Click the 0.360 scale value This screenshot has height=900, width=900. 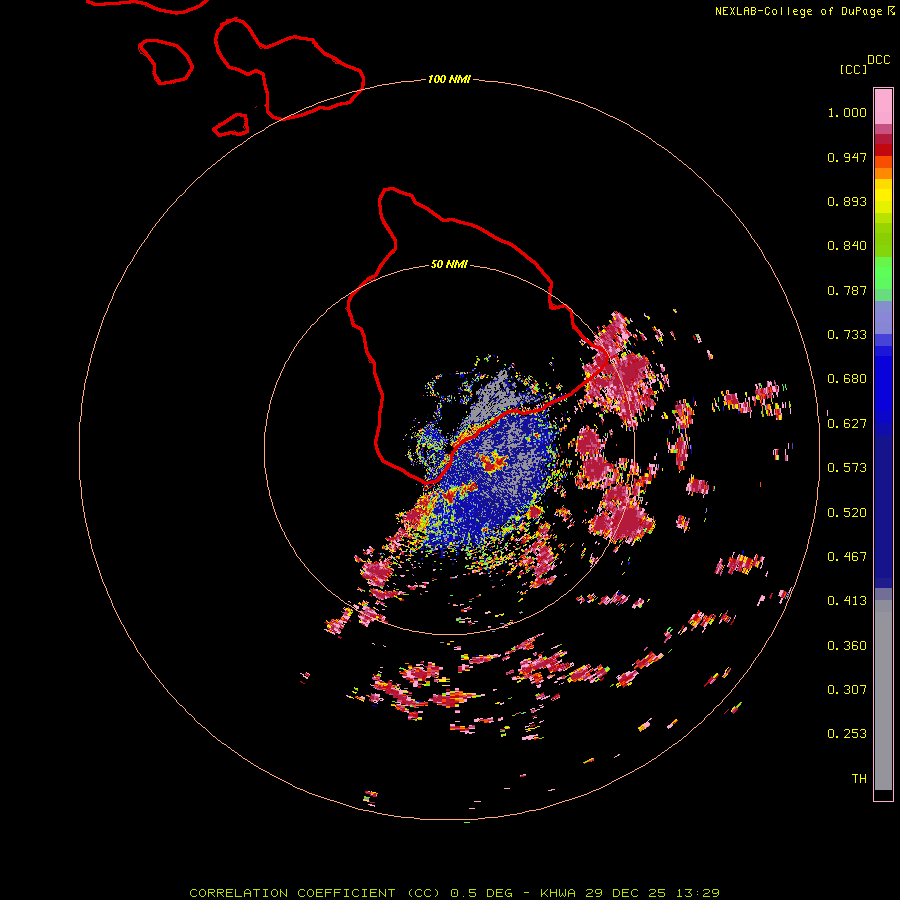tap(847, 646)
